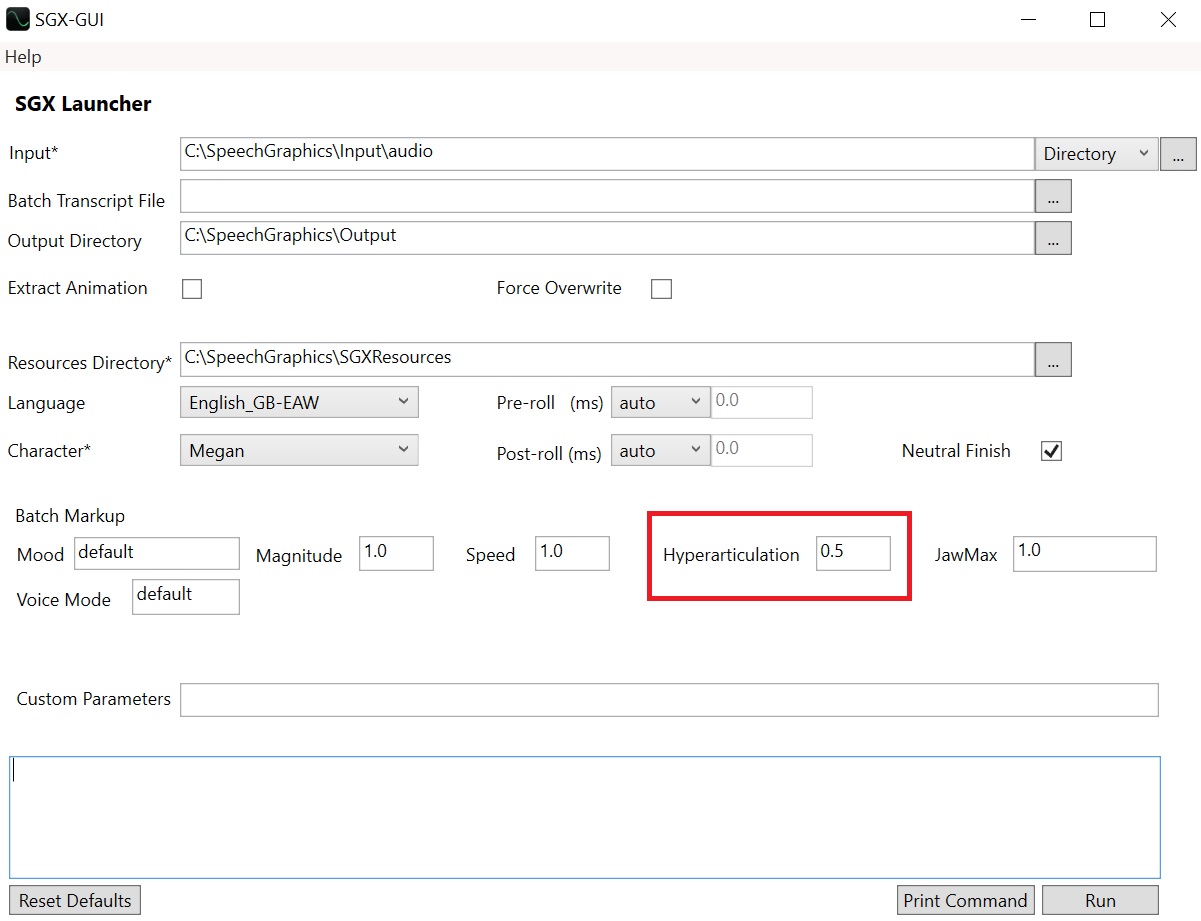Open the Pre-roll auto dropdown

tap(660, 403)
